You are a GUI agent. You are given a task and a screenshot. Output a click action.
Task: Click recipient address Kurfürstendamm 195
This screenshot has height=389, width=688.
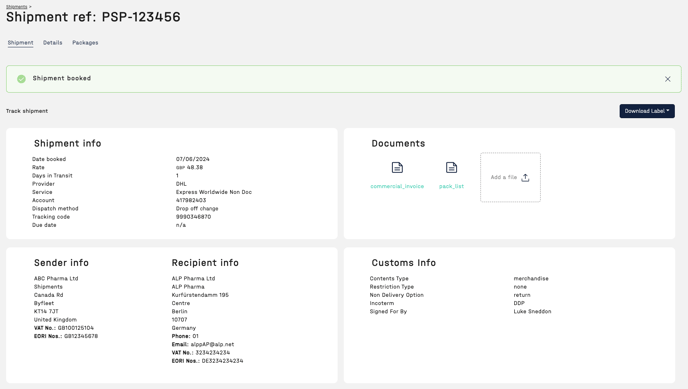200,295
